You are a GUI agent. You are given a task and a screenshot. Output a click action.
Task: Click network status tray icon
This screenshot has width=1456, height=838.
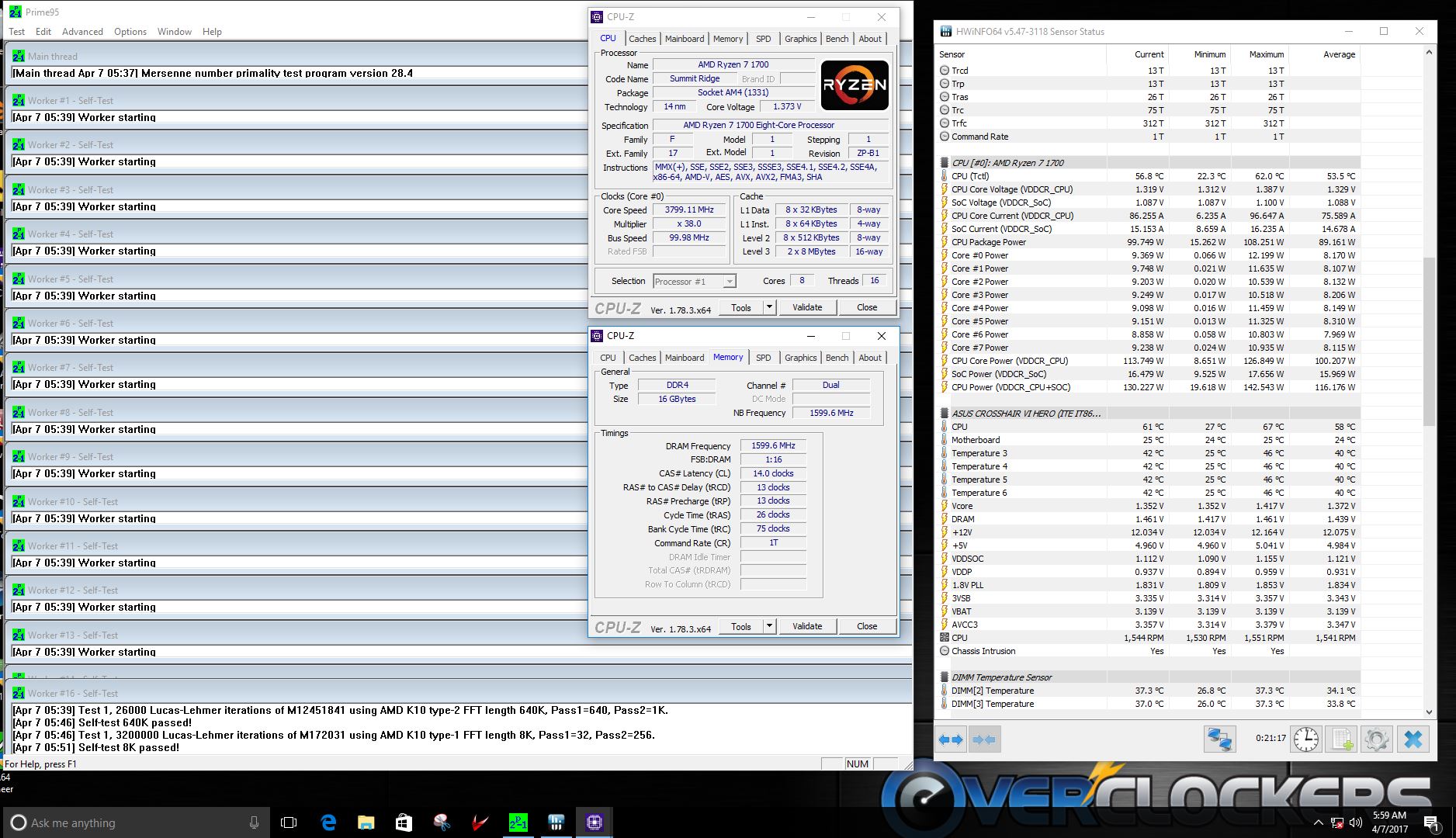1337,822
